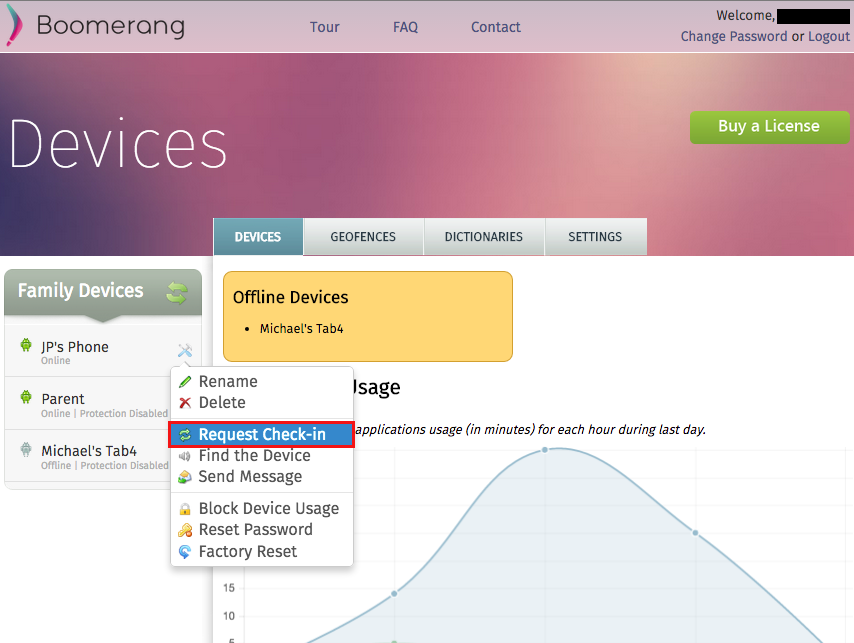Choose Reset Password from the menu
Image resolution: width=854 pixels, height=643 pixels.
click(262, 530)
